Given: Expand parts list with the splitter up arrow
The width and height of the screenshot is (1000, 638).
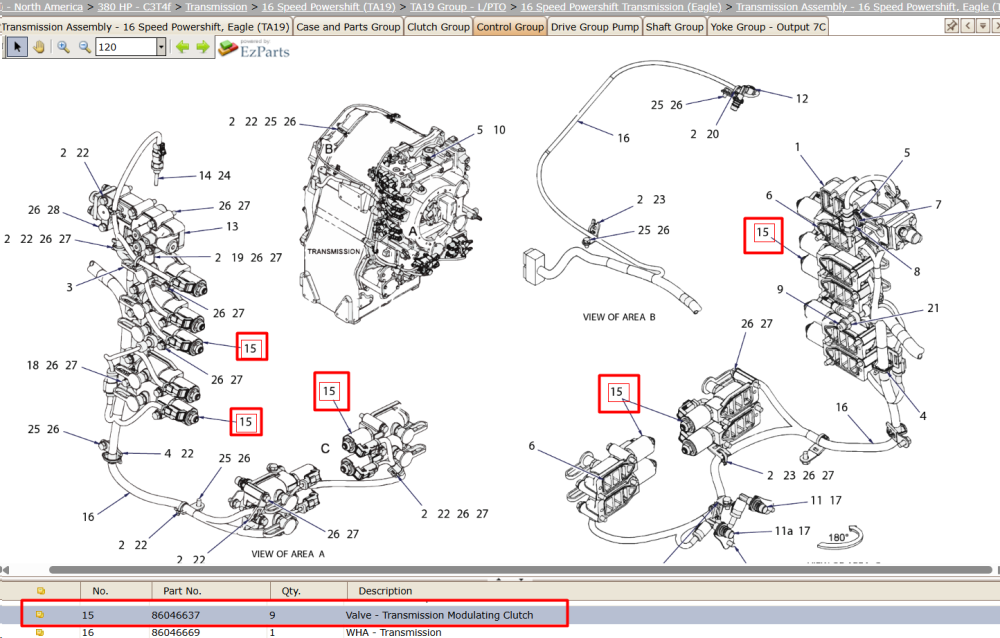Looking at the screenshot, I should pos(498,580).
